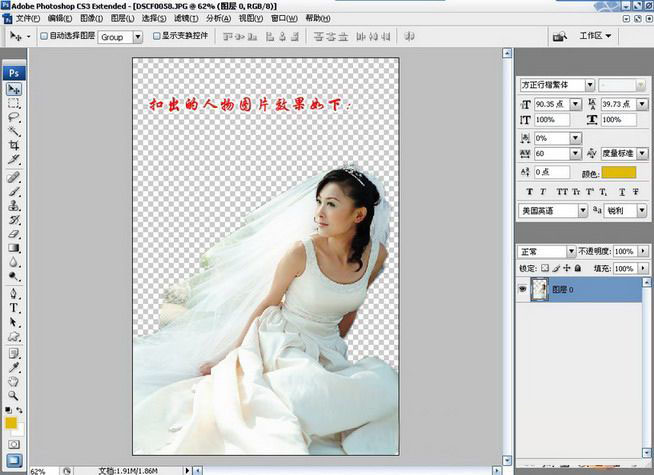Image resolution: width=654 pixels, height=475 pixels.
Task: Open the 图像 menu
Action: (x=89, y=18)
